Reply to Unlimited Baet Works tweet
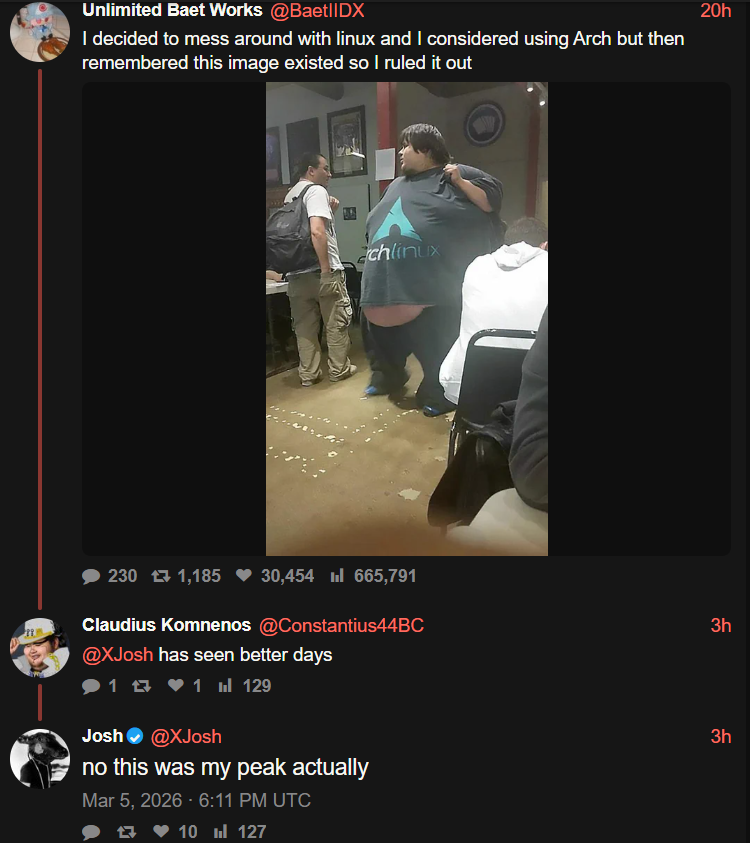 click(x=92, y=576)
